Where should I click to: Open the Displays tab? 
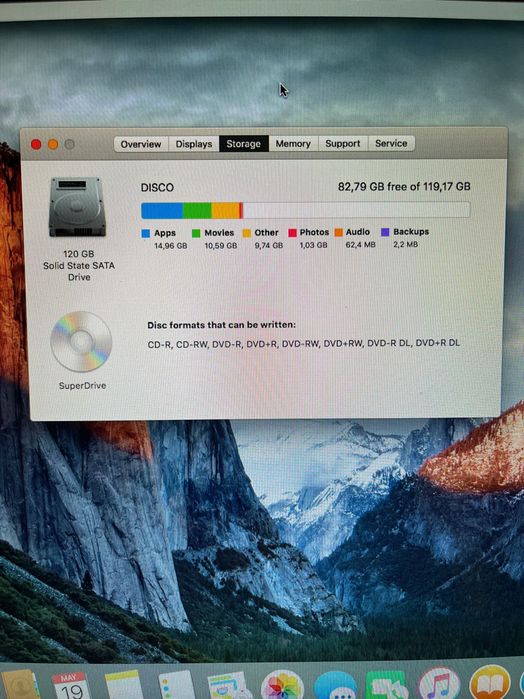[194, 144]
